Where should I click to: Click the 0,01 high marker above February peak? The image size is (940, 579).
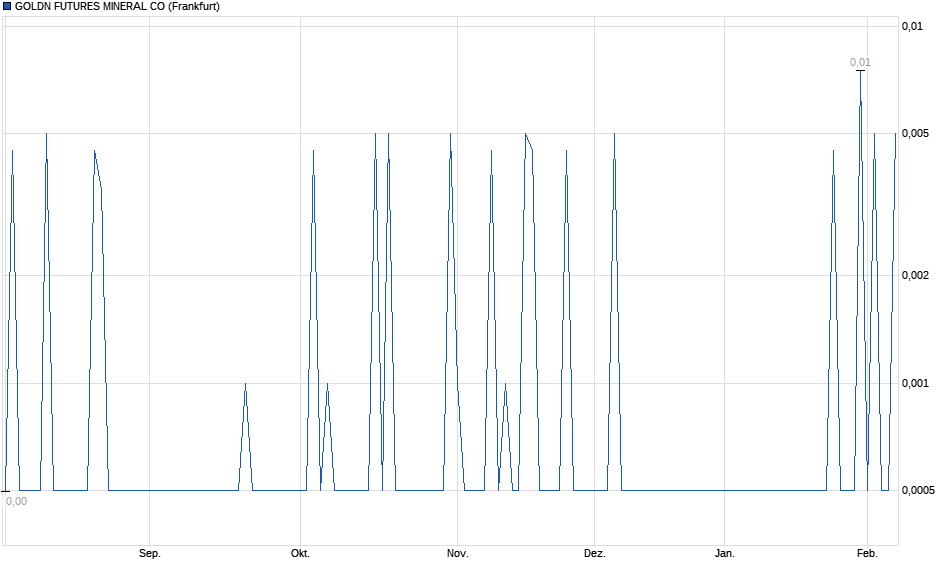pos(860,62)
